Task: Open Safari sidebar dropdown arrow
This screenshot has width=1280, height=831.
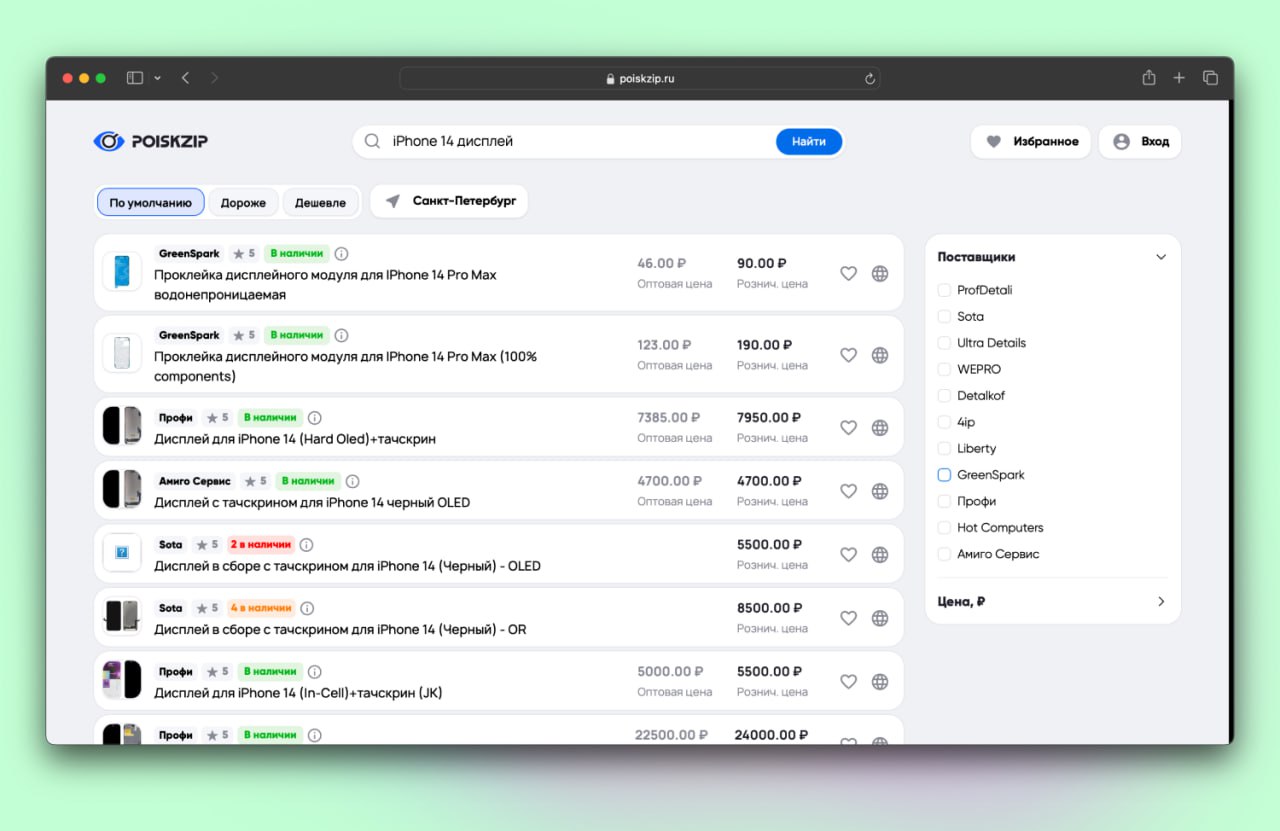Action: (x=158, y=78)
